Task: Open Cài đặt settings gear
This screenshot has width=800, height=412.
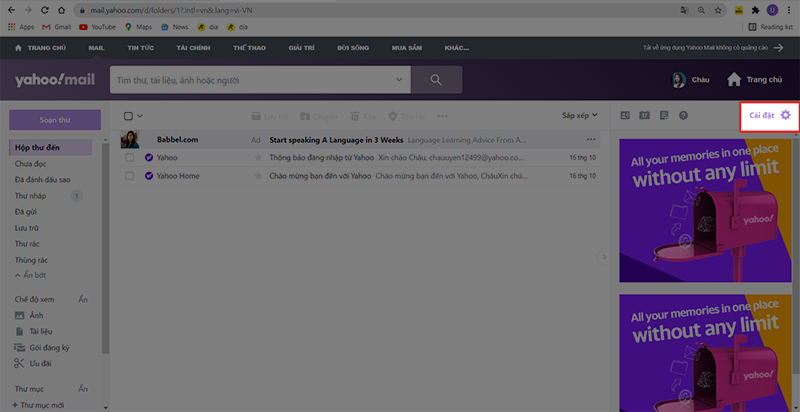Action: pos(770,116)
